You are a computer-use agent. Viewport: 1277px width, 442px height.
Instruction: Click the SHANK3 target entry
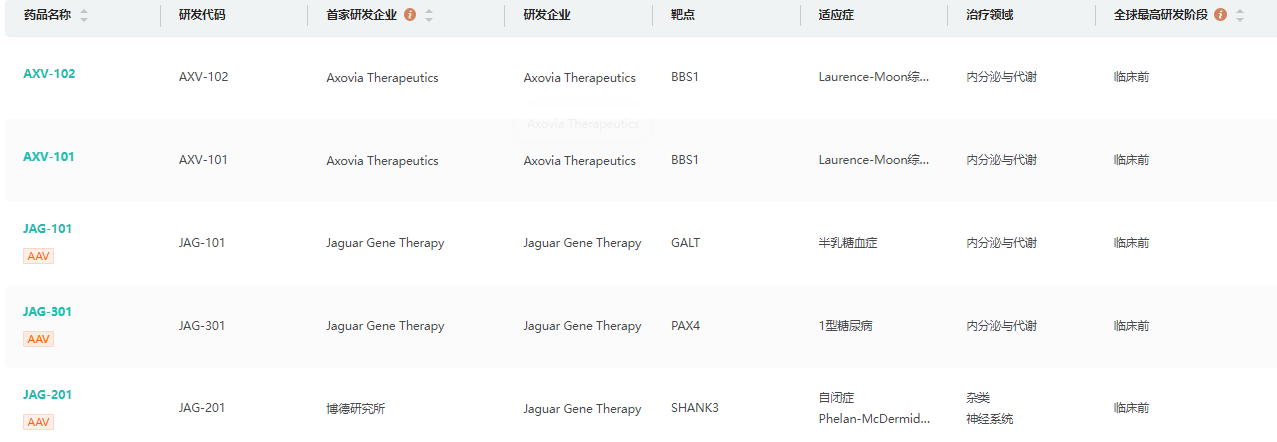[695, 408]
